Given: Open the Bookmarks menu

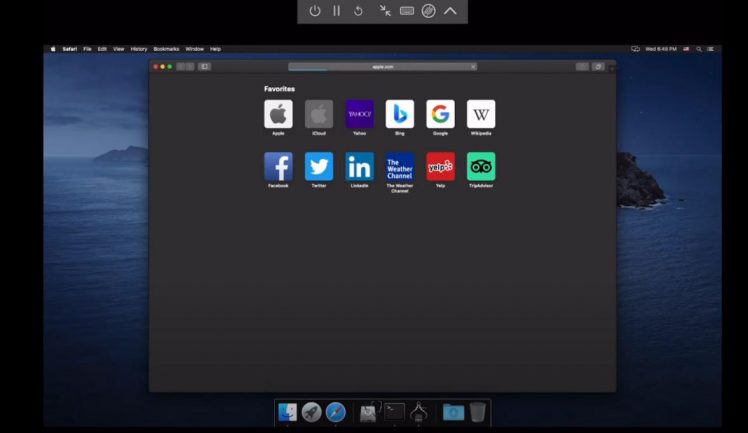Looking at the screenshot, I should click(165, 48).
